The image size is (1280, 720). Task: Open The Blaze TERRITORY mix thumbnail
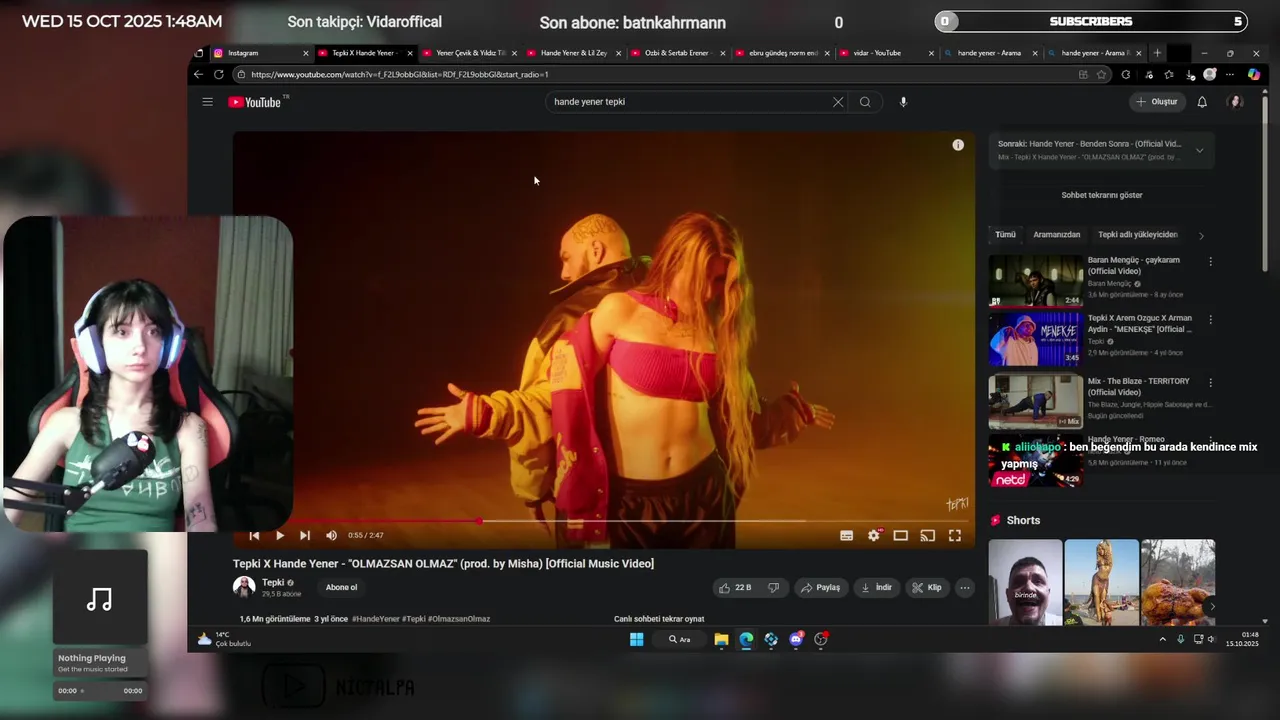pos(1036,402)
